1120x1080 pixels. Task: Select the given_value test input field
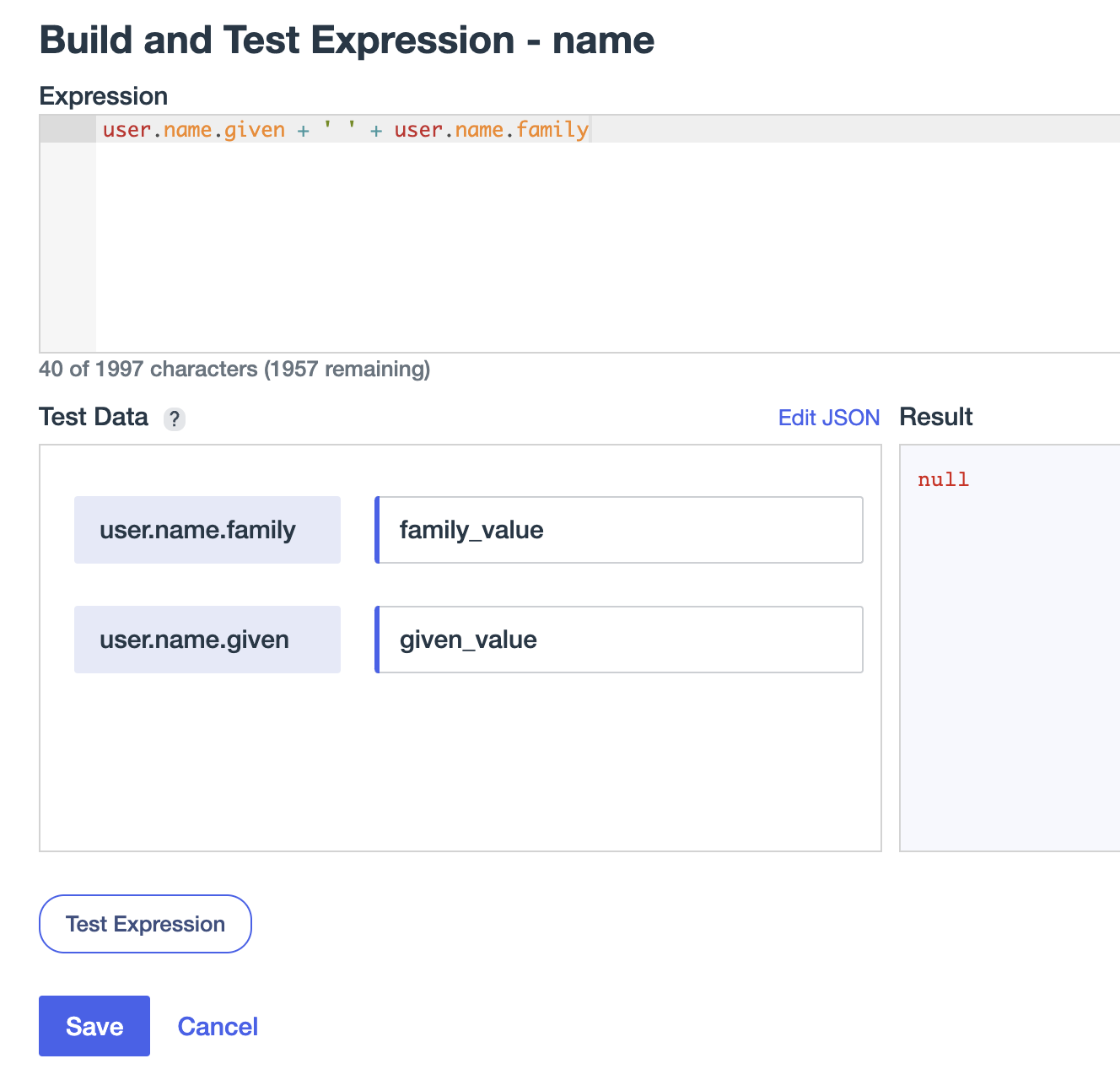[618, 640]
